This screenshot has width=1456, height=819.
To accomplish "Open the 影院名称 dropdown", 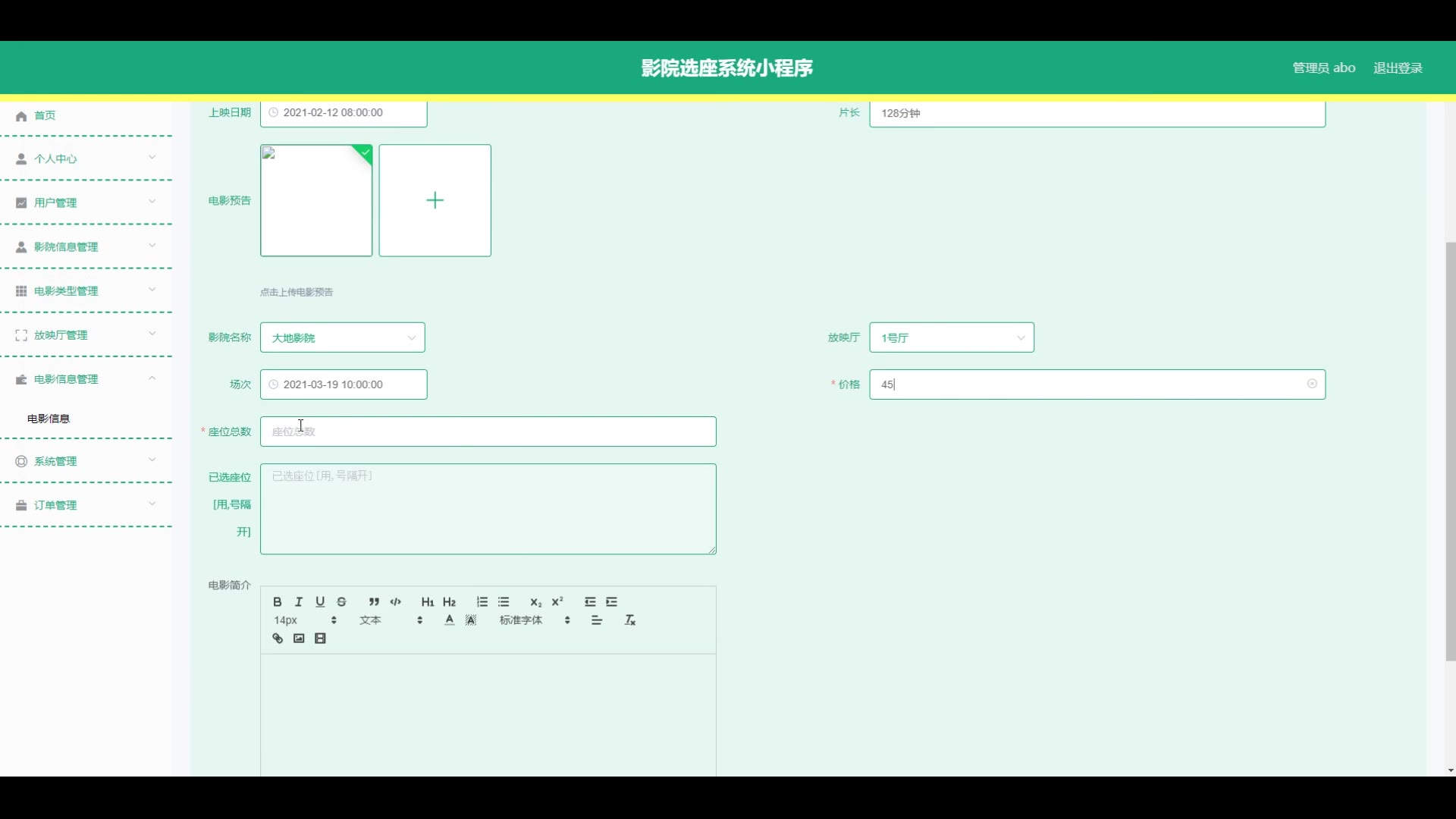I will pos(343,337).
